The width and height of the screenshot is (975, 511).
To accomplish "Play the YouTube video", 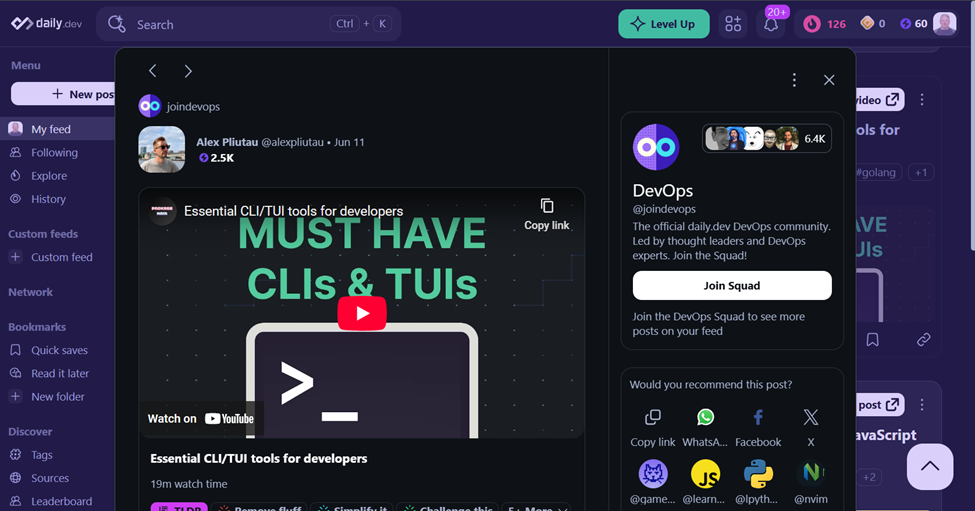I will tap(362, 313).
